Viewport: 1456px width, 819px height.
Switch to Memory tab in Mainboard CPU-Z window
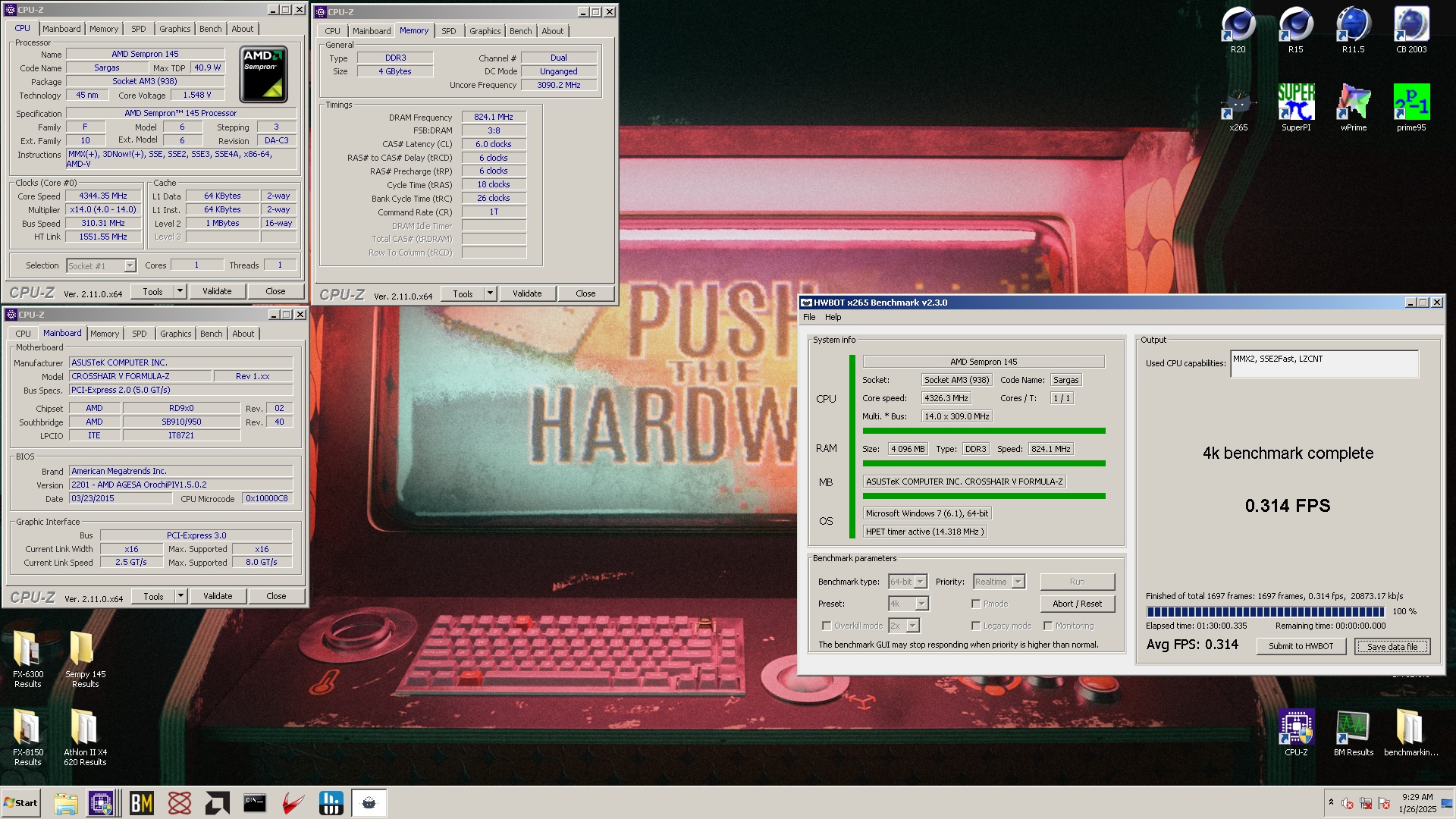tap(105, 334)
